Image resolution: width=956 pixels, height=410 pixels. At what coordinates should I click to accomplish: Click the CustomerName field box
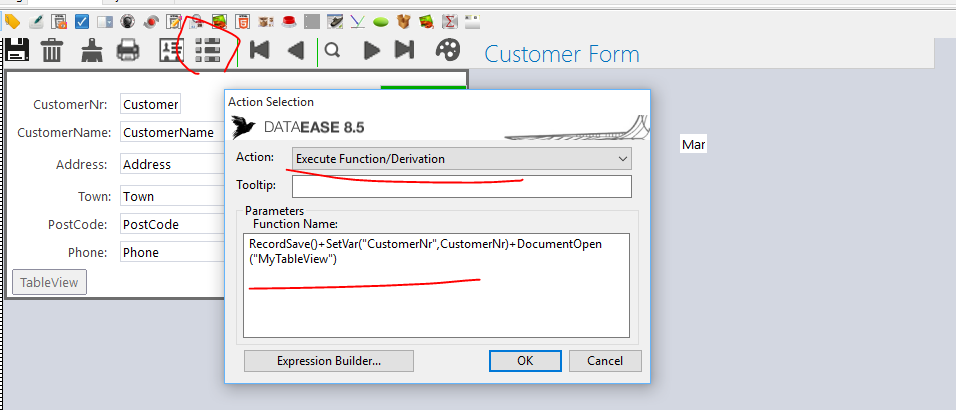[x=173, y=132]
